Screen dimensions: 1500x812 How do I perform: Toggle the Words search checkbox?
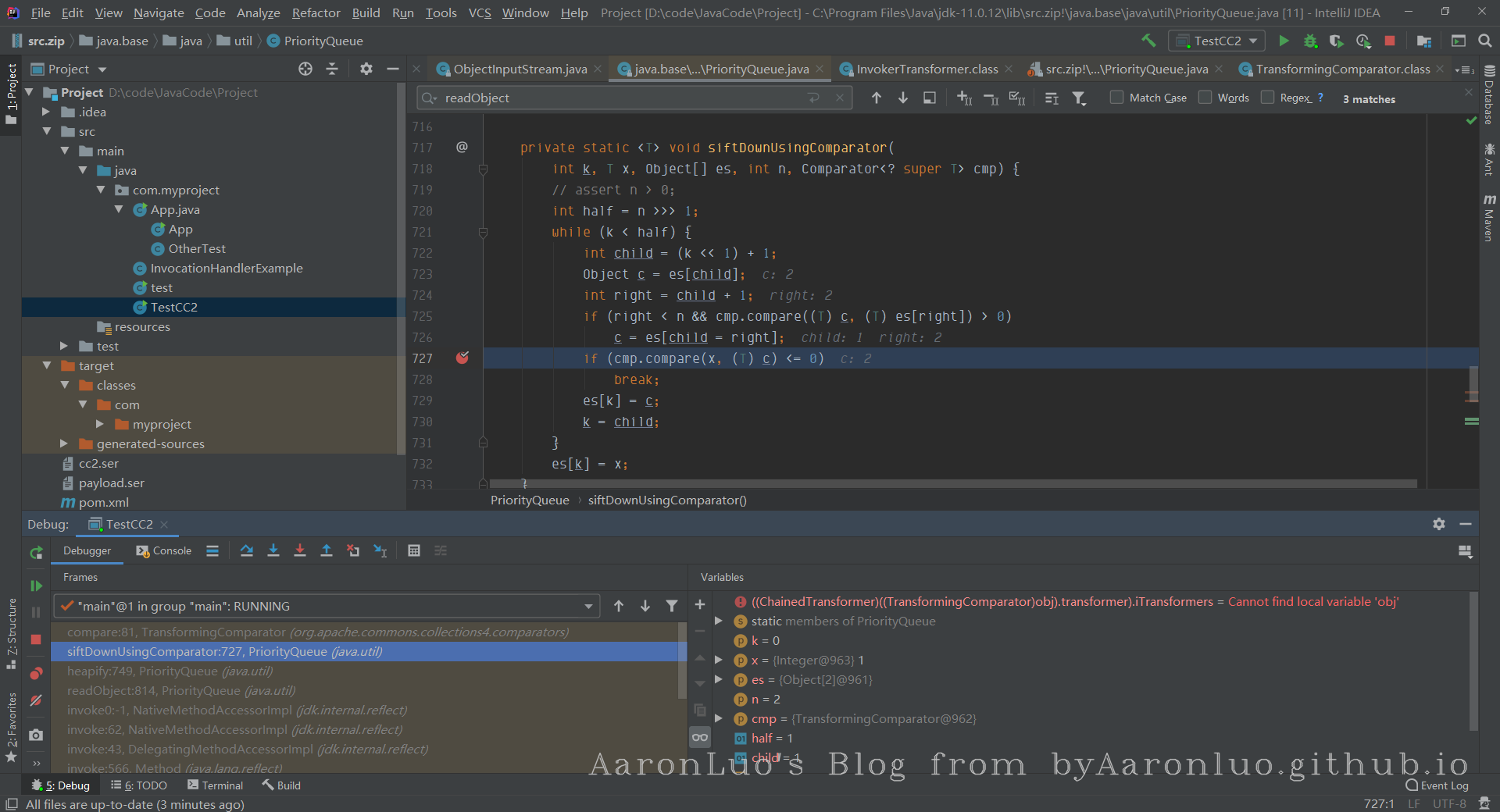pyautogui.click(x=1205, y=98)
